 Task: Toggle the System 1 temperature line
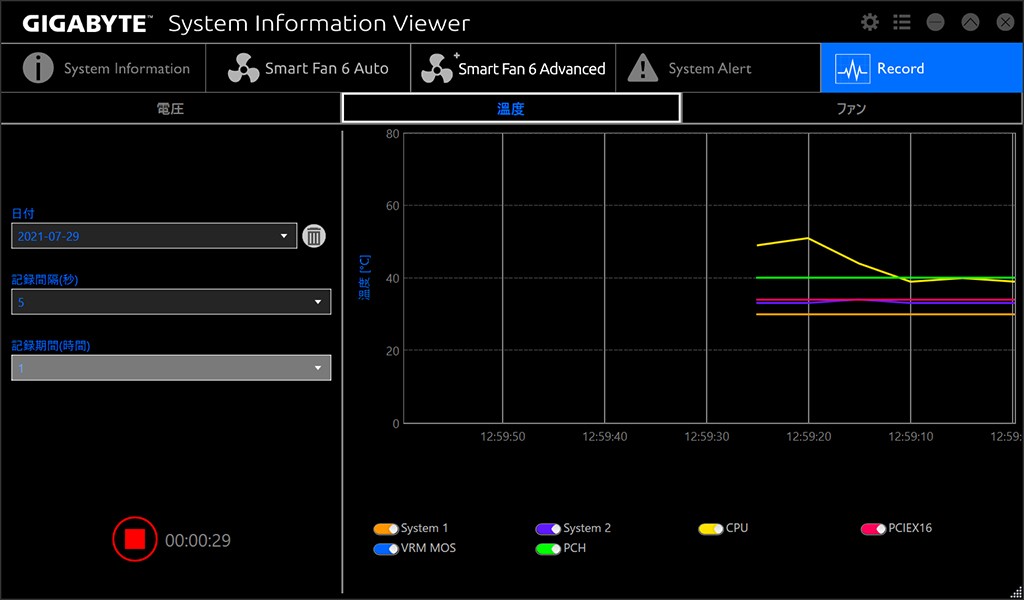(386, 528)
